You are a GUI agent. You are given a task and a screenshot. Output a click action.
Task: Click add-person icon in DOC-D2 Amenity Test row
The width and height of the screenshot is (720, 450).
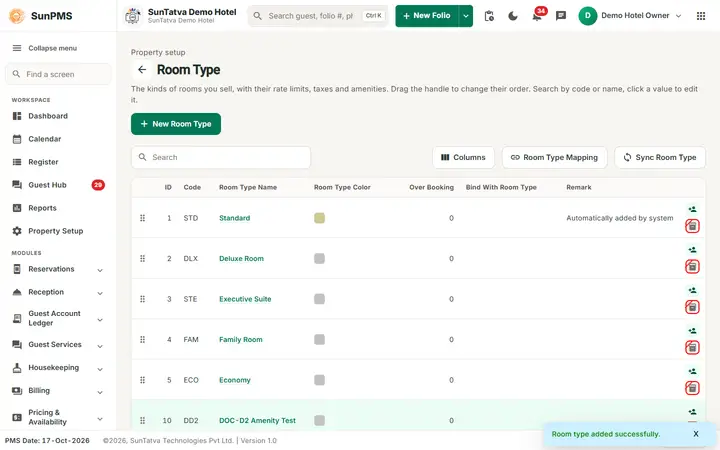692,412
